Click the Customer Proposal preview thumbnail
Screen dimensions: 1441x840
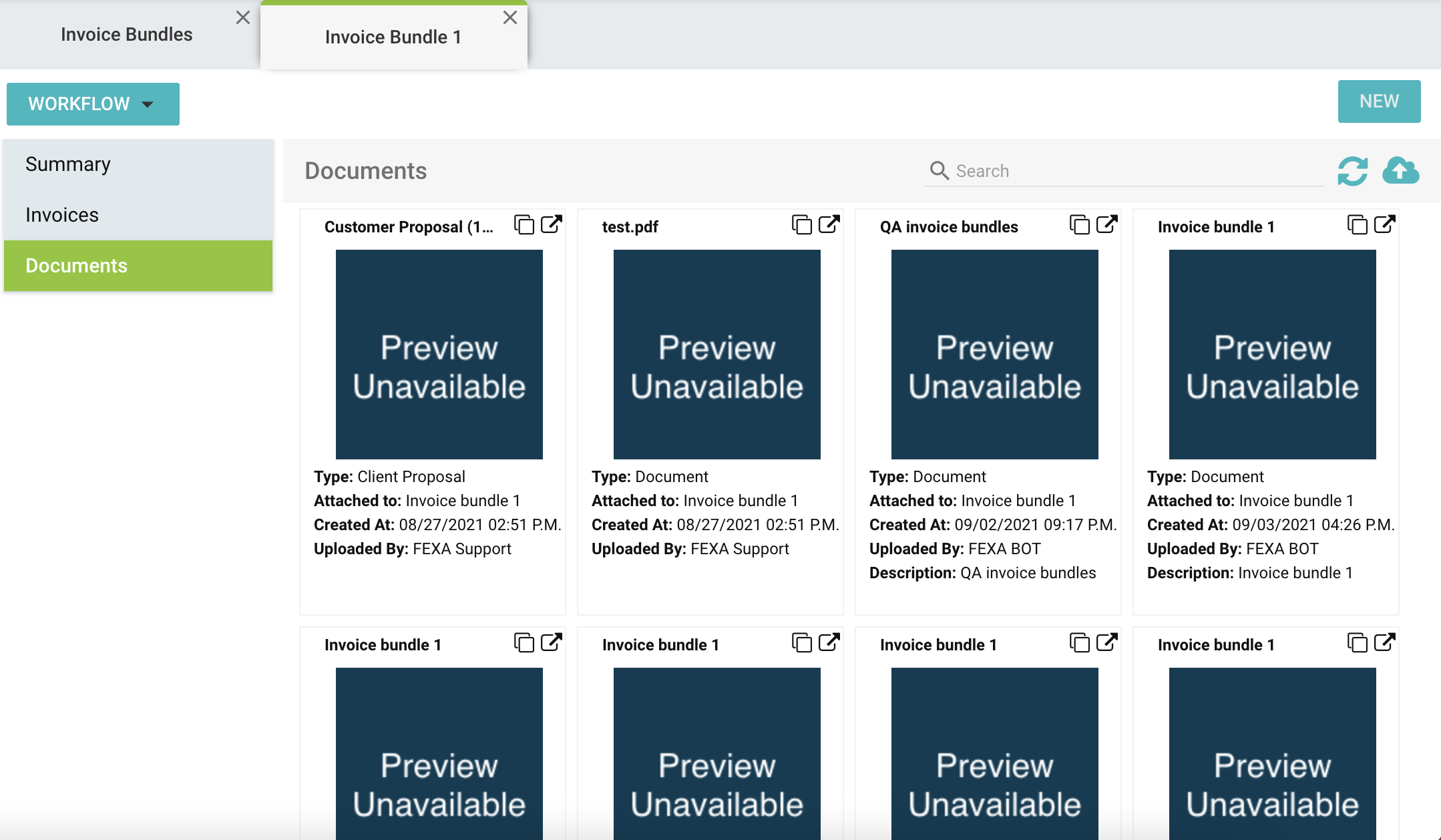point(439,354)
